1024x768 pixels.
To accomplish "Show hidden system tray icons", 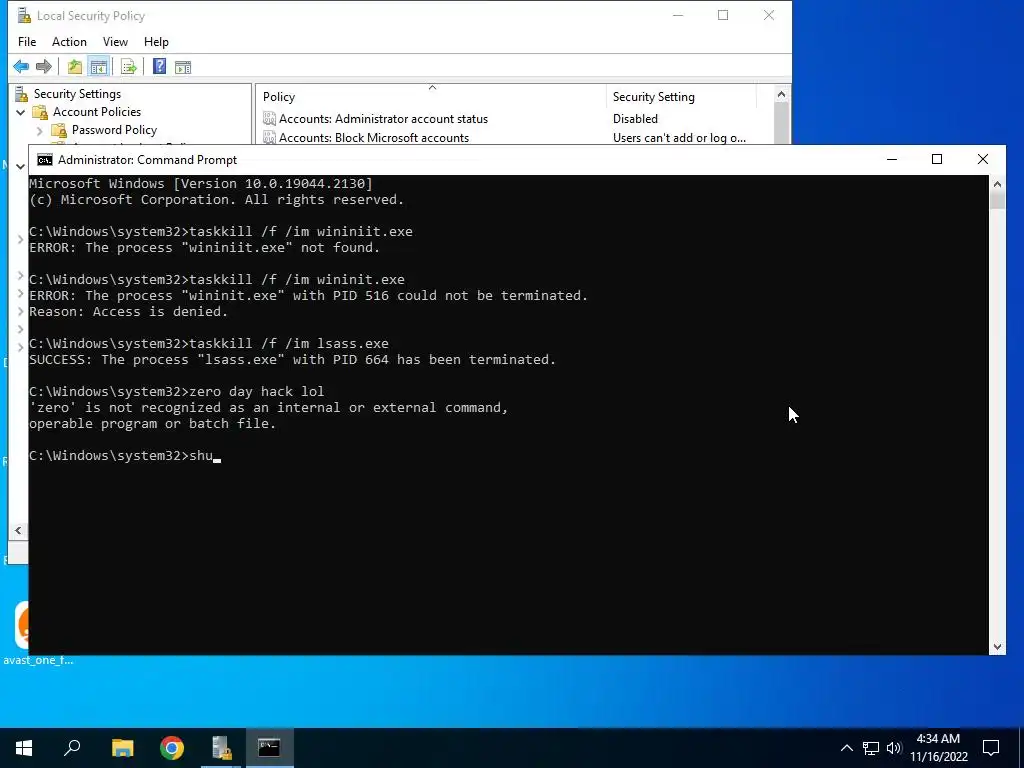I will click(x=846, y=748).
